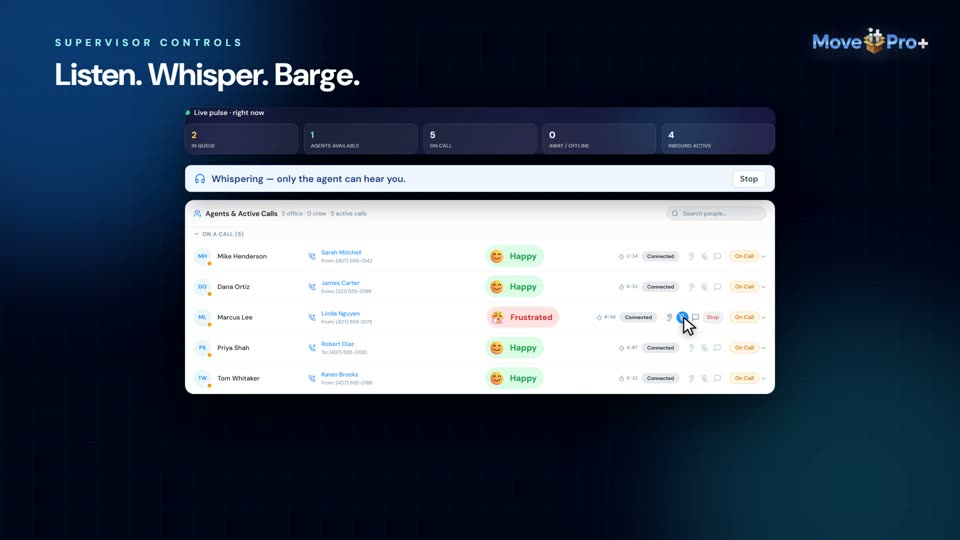This screenshot has width=960, height=540.
Task: Open caller Linda Nguyen link
Action: (340, 313)
